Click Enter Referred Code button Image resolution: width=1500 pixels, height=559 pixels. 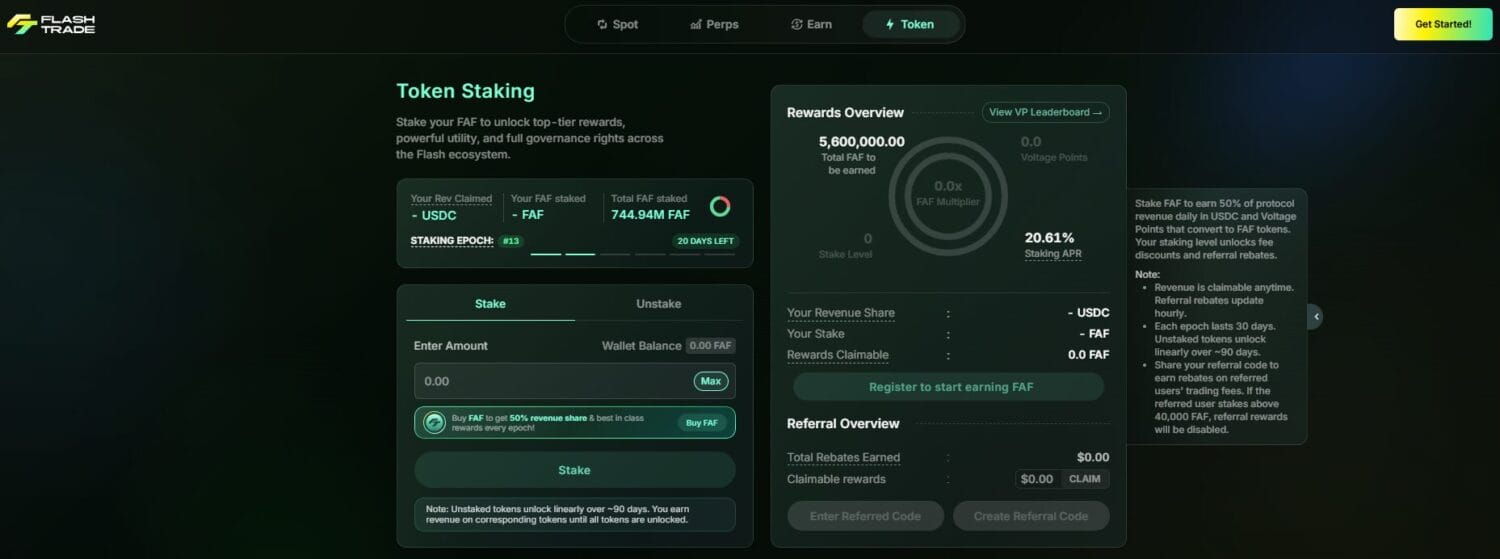coord(865,516)
